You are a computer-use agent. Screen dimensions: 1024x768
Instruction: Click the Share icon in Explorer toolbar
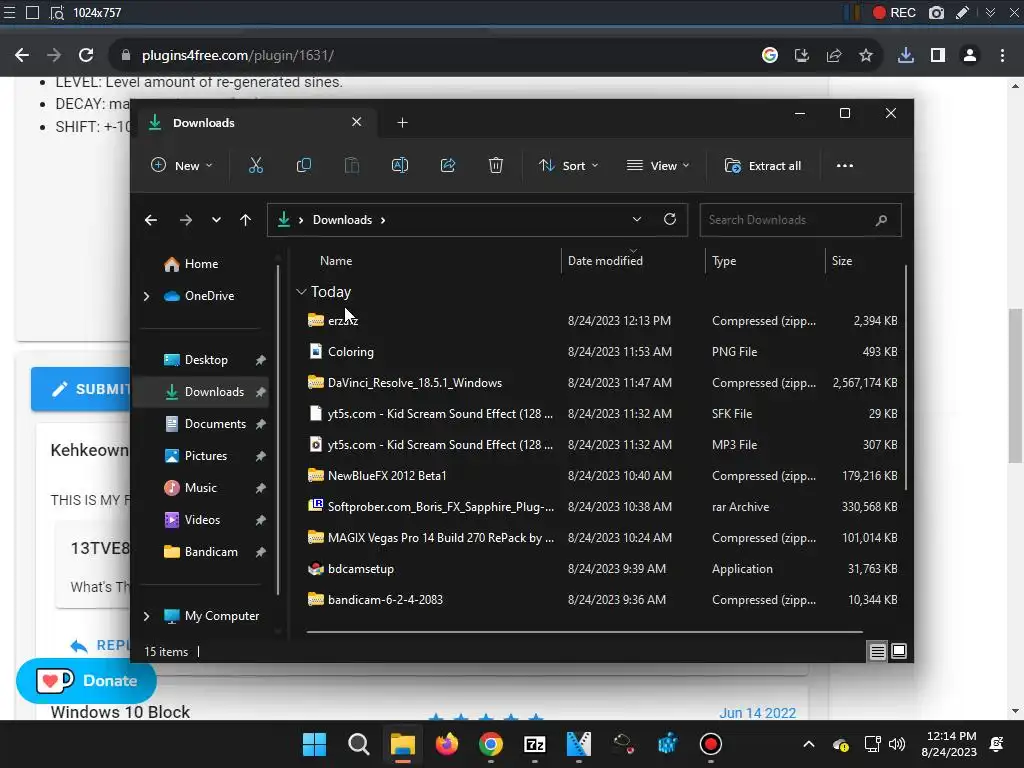click(x=448, y=166)
